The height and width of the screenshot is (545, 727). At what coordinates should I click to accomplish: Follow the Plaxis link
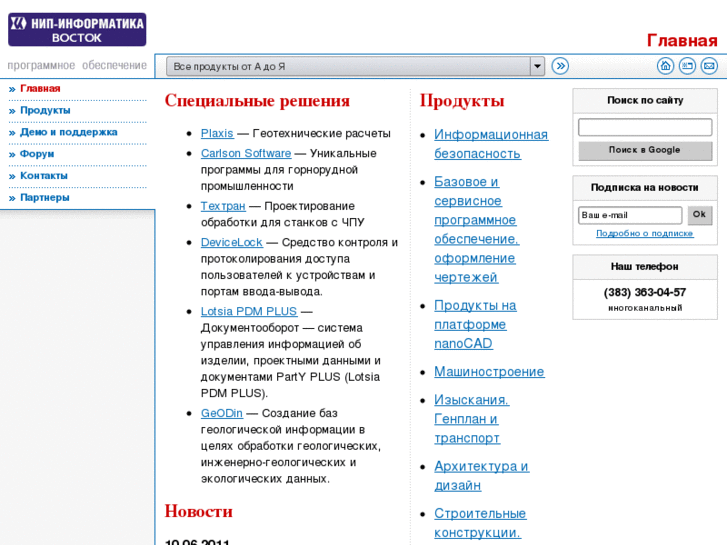[x=217, y=134]
